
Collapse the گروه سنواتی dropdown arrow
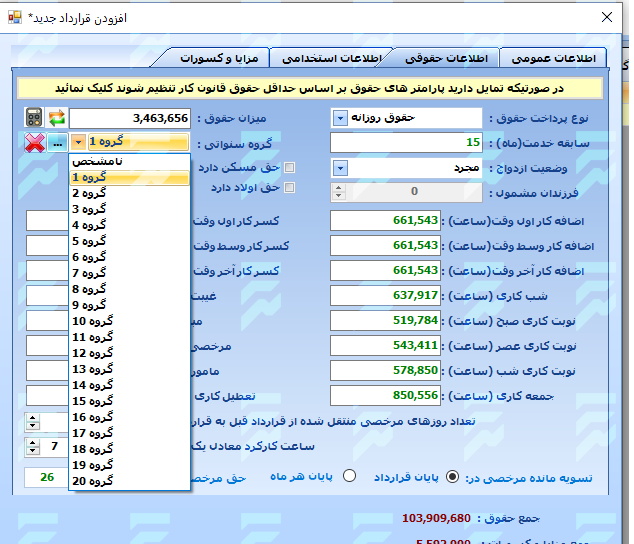tap(78, 142)
